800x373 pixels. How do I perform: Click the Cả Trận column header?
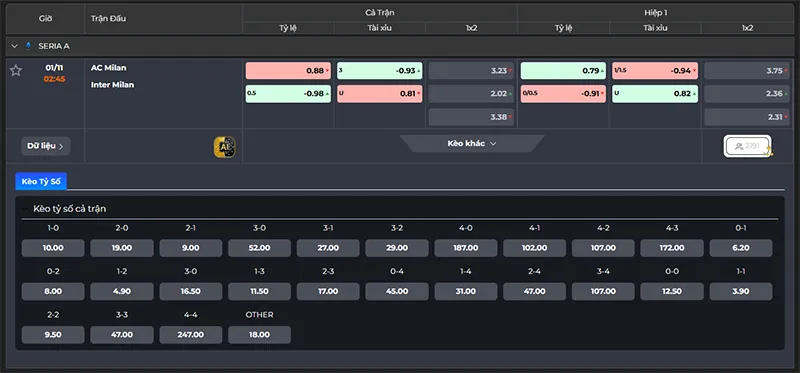[x=380, y=13]
